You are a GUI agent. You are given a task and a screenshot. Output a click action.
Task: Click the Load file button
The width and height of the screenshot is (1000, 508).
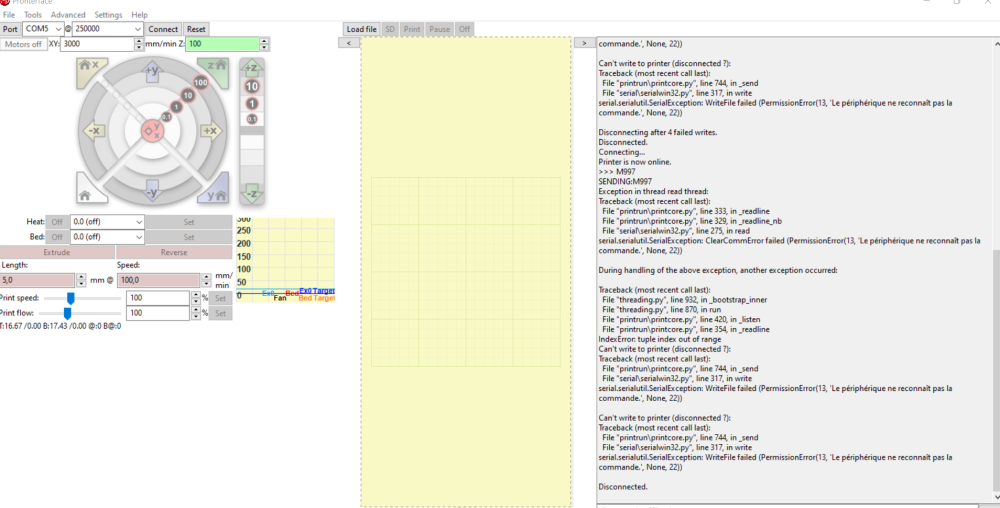[361, 29]
